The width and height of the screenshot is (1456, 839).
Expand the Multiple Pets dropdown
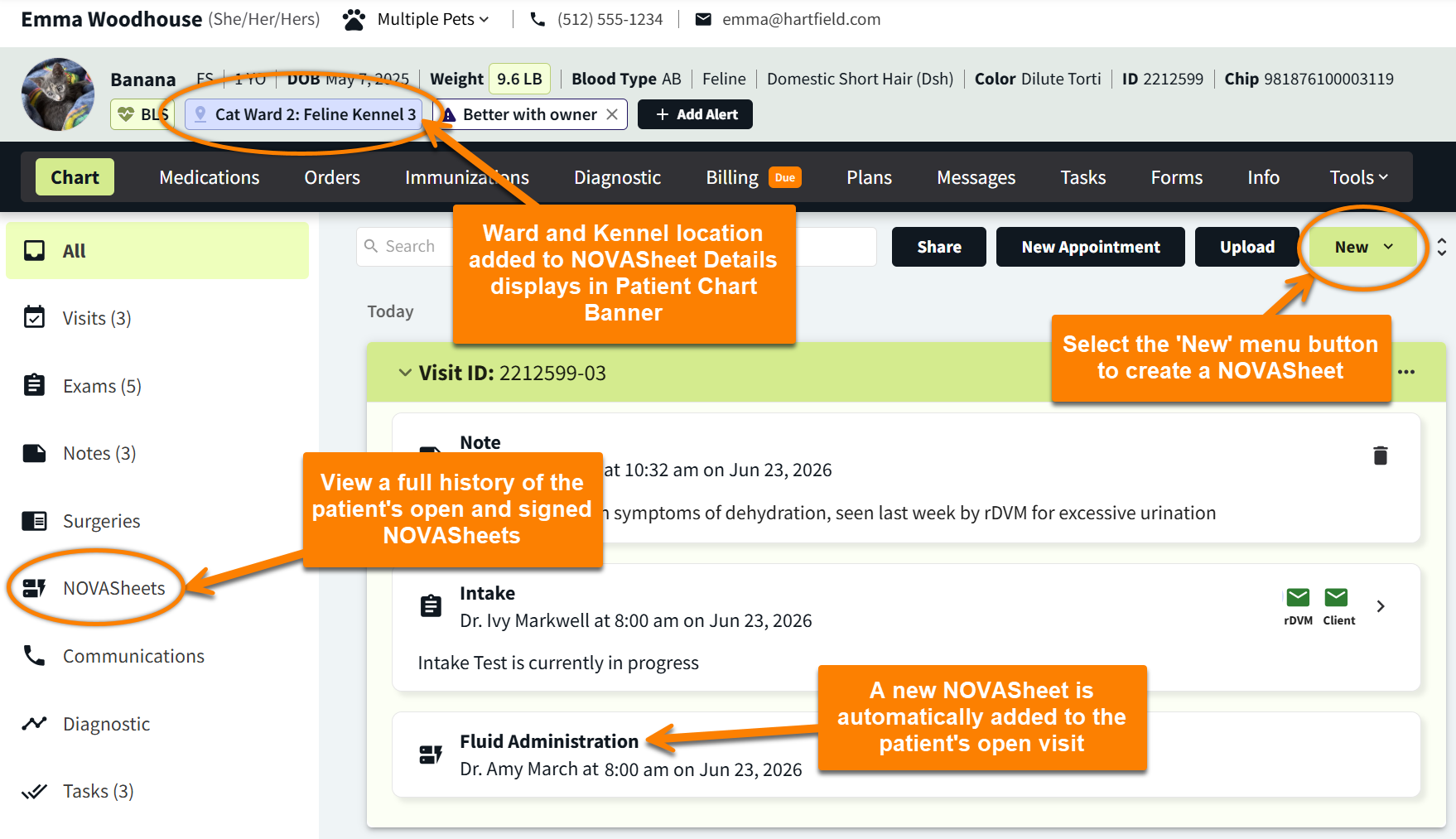tap(417, 19)
